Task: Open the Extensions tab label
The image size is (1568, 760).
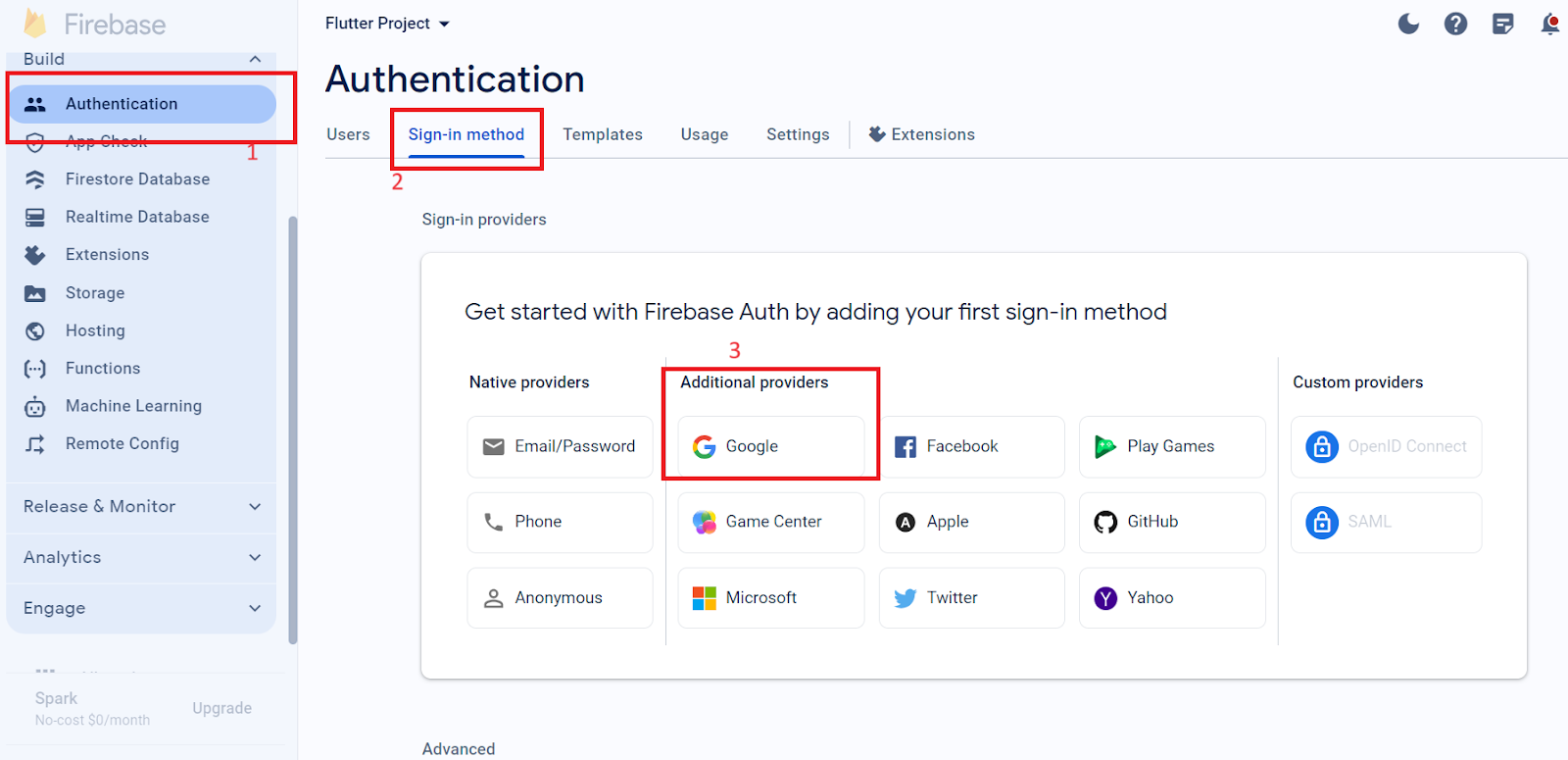Action: tap(933, 135)
